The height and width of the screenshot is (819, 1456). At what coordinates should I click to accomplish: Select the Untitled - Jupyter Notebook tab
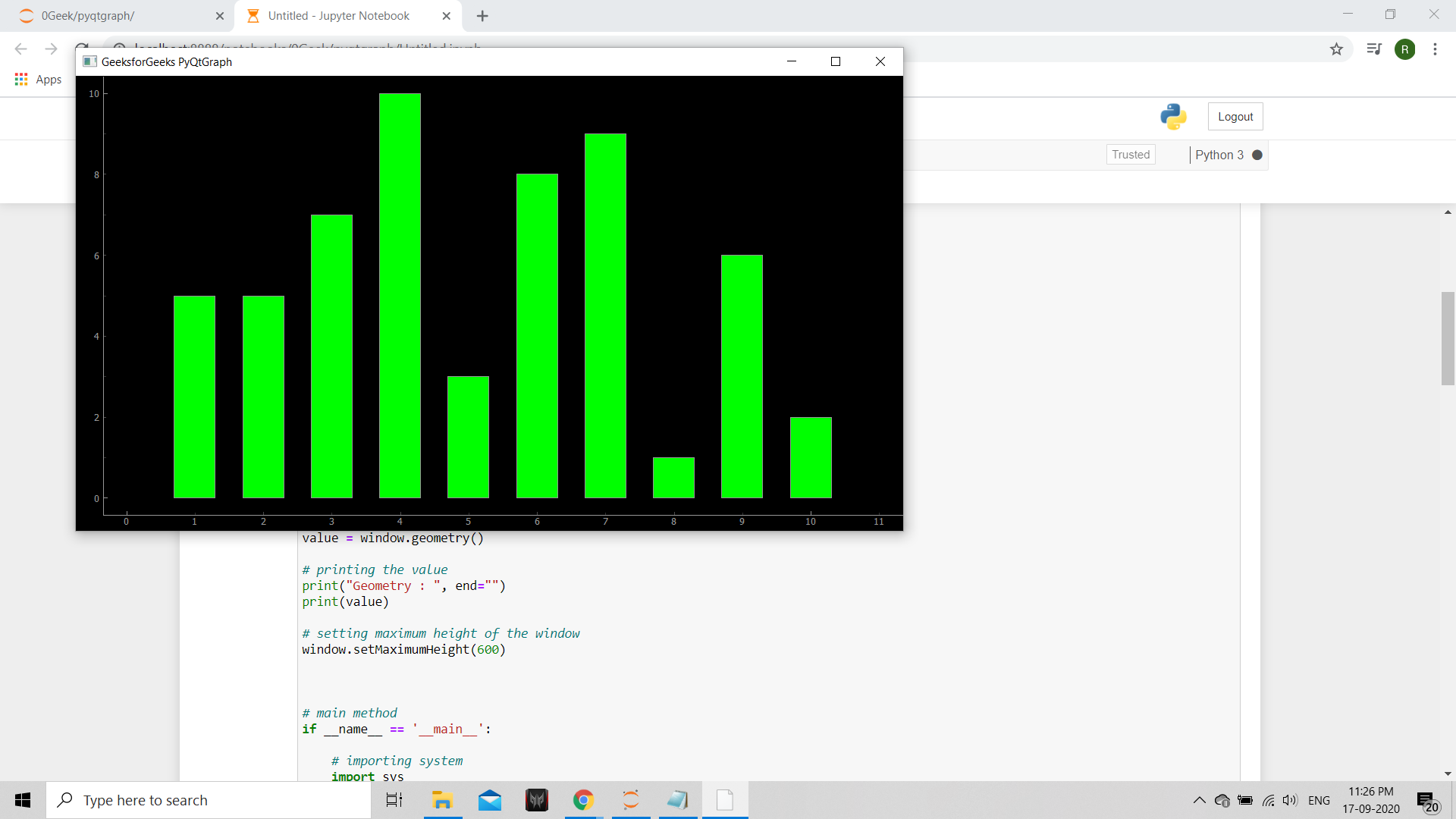338,16
